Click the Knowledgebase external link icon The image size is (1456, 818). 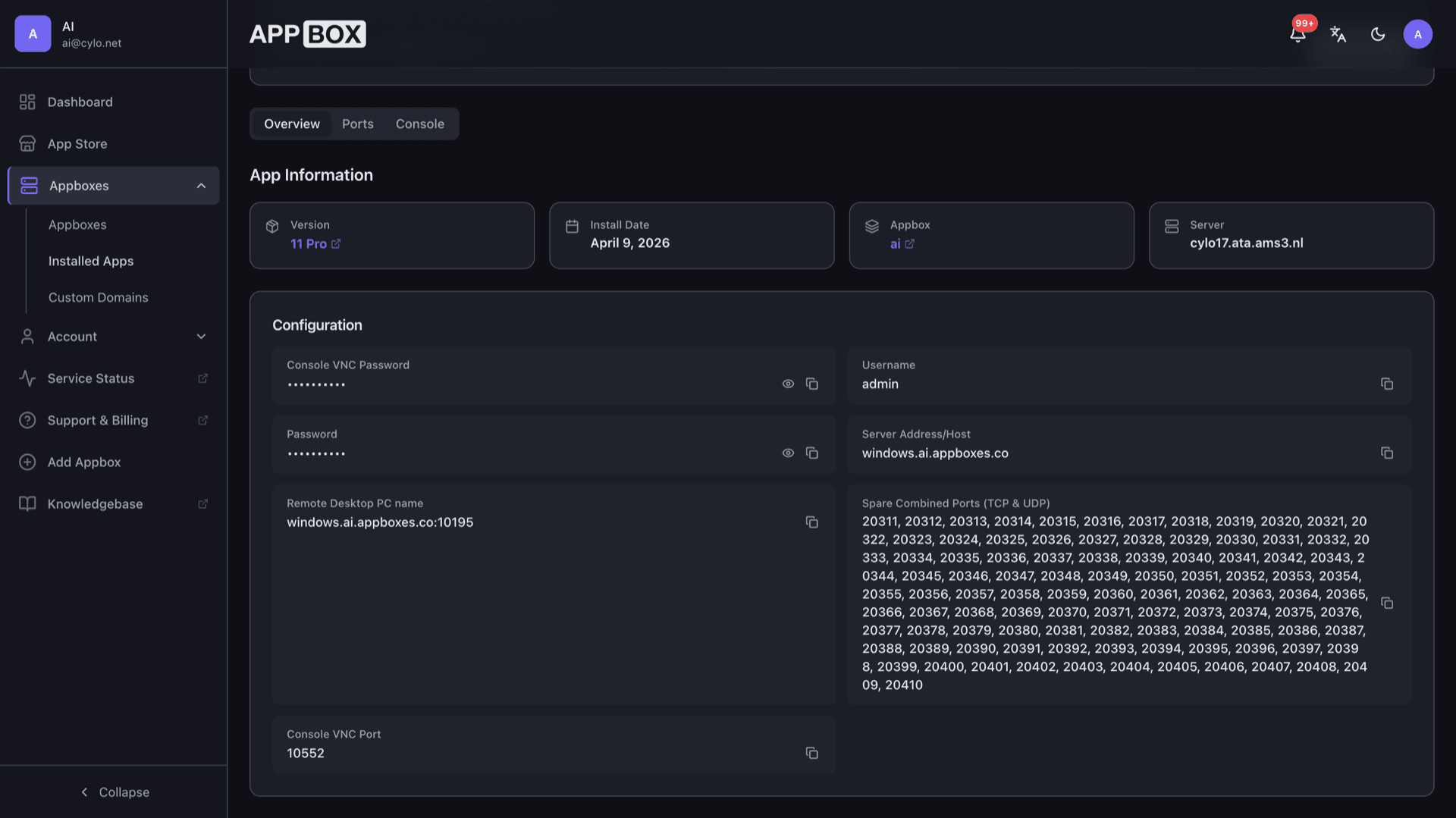pyautogui.click(x=203, y=503)
